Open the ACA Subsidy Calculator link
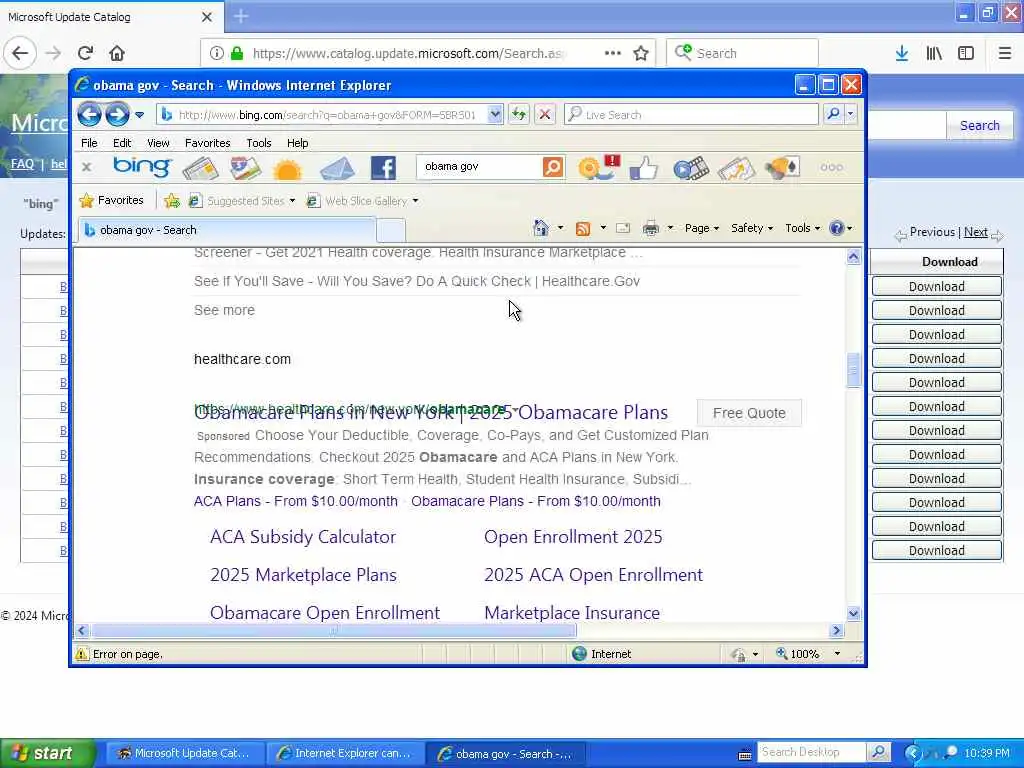Screen dimensions: 1024x768 303,537
